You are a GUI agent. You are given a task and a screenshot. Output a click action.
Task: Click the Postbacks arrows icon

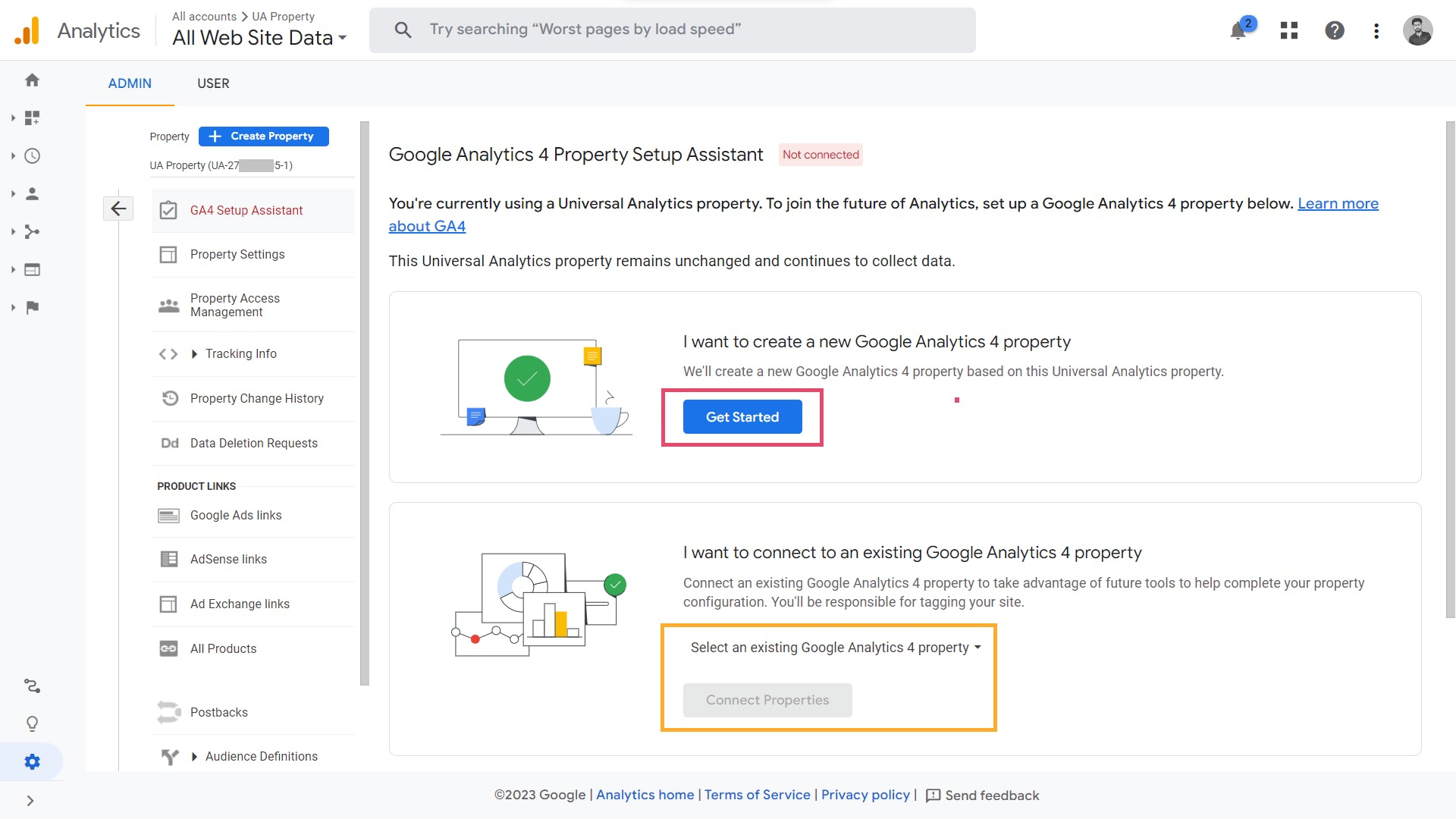[168, 712]
